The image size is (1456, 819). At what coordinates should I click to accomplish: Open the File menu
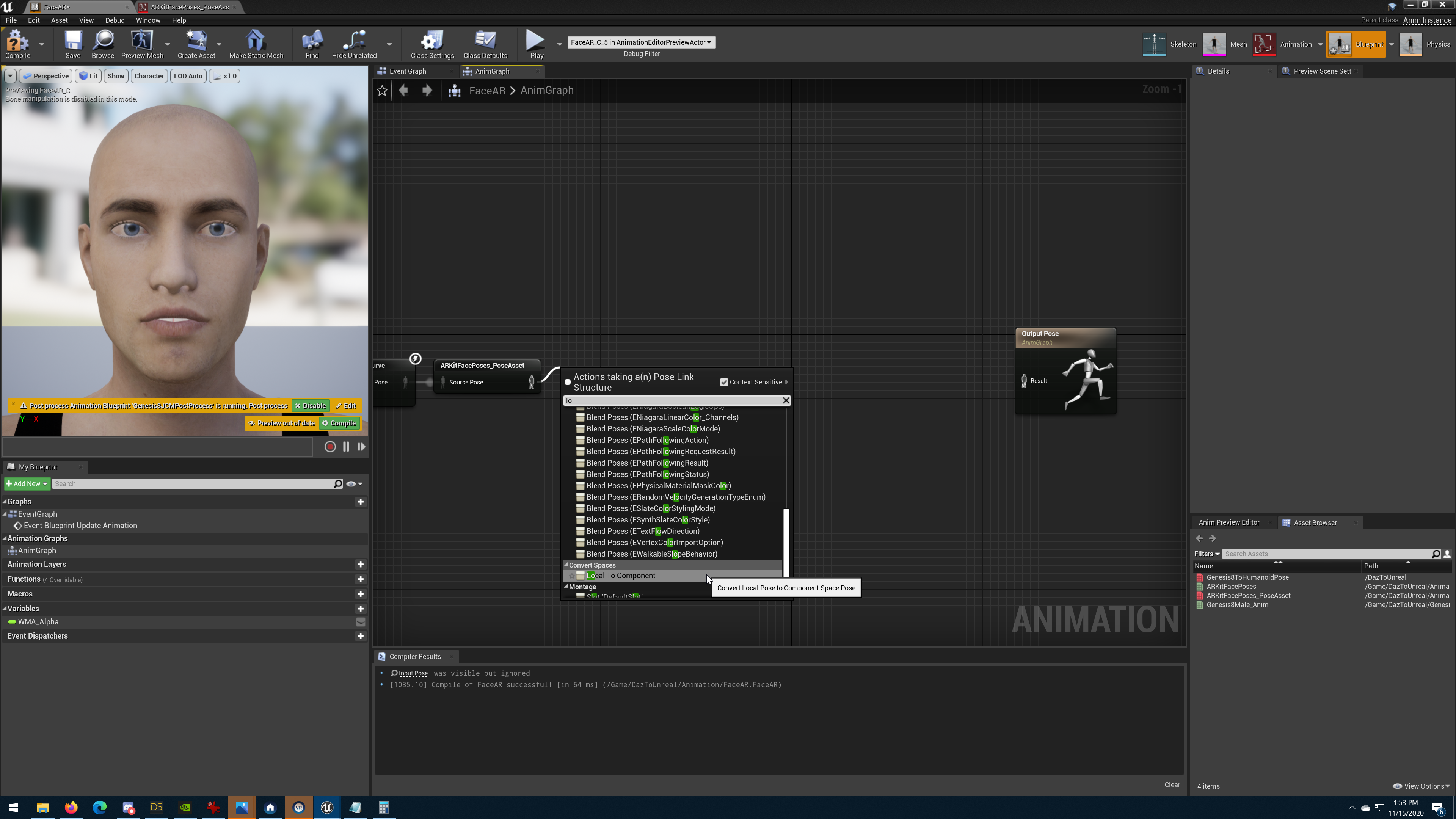point(11,20)
